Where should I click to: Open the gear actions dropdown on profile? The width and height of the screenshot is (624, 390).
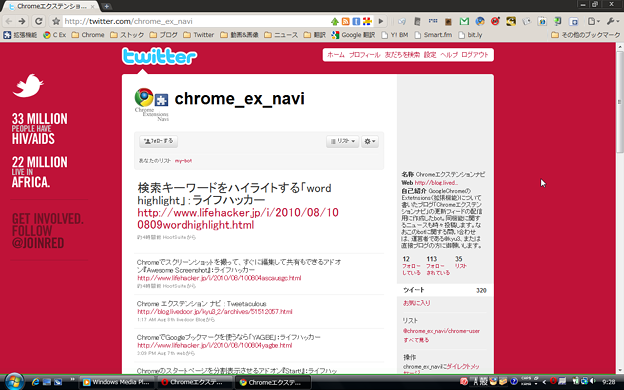click(370, 141)
